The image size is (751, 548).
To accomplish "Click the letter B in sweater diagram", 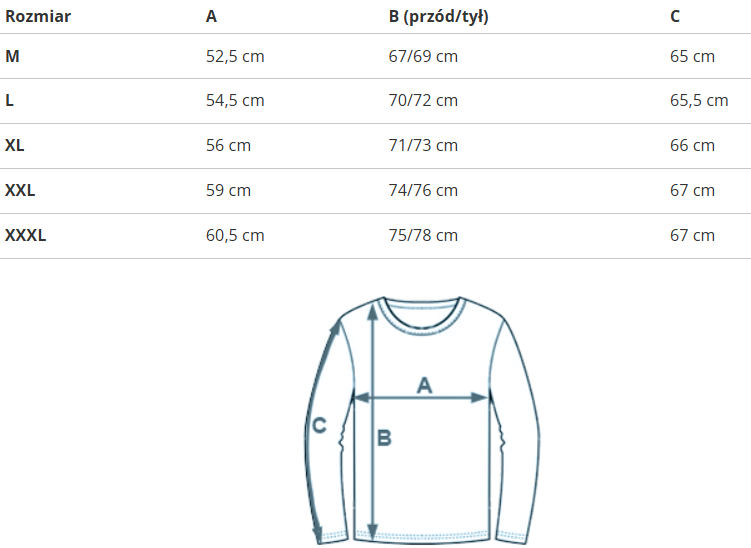I will click(384, 437).
